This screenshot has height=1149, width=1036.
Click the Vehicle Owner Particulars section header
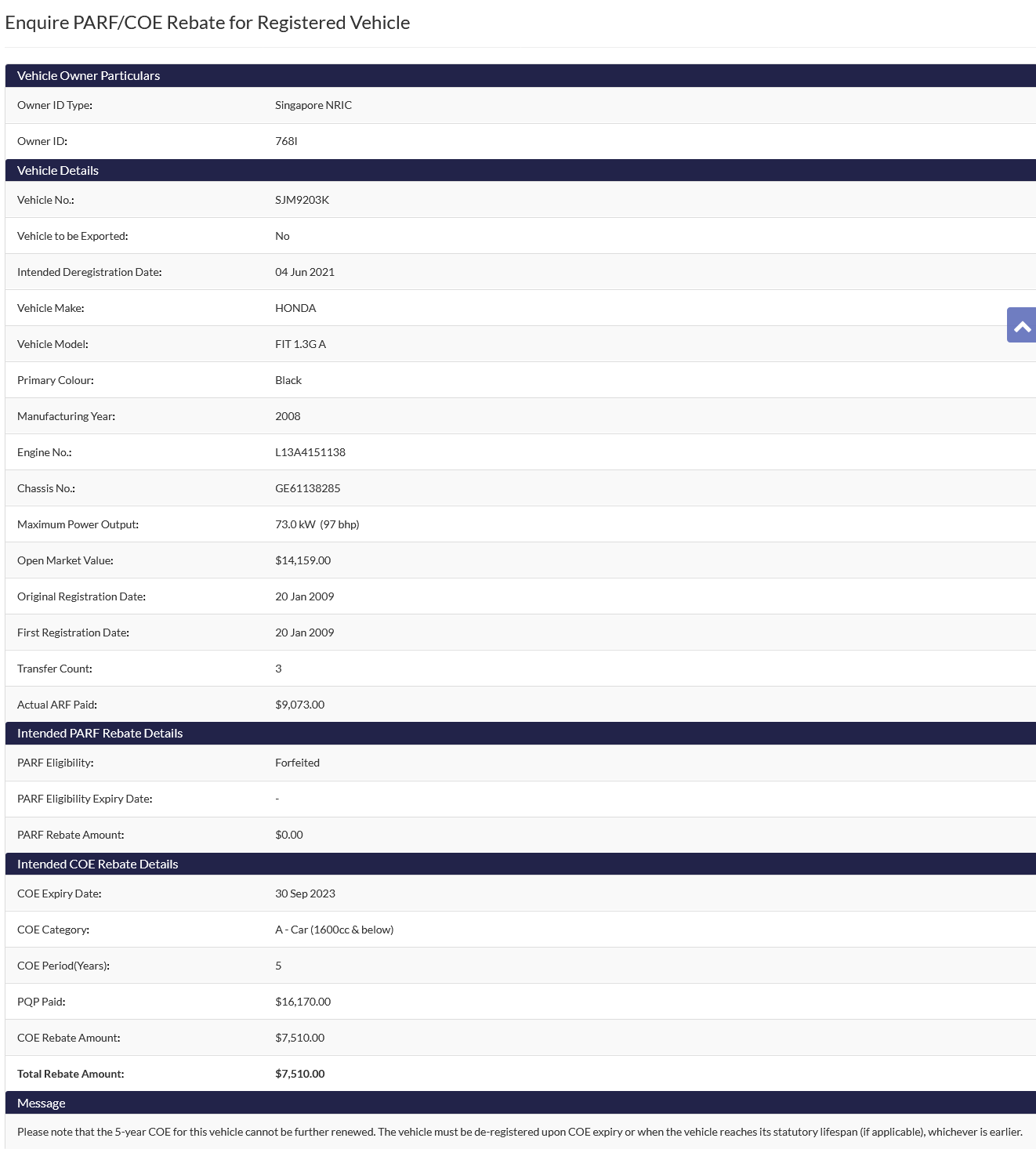coord(89,76)
